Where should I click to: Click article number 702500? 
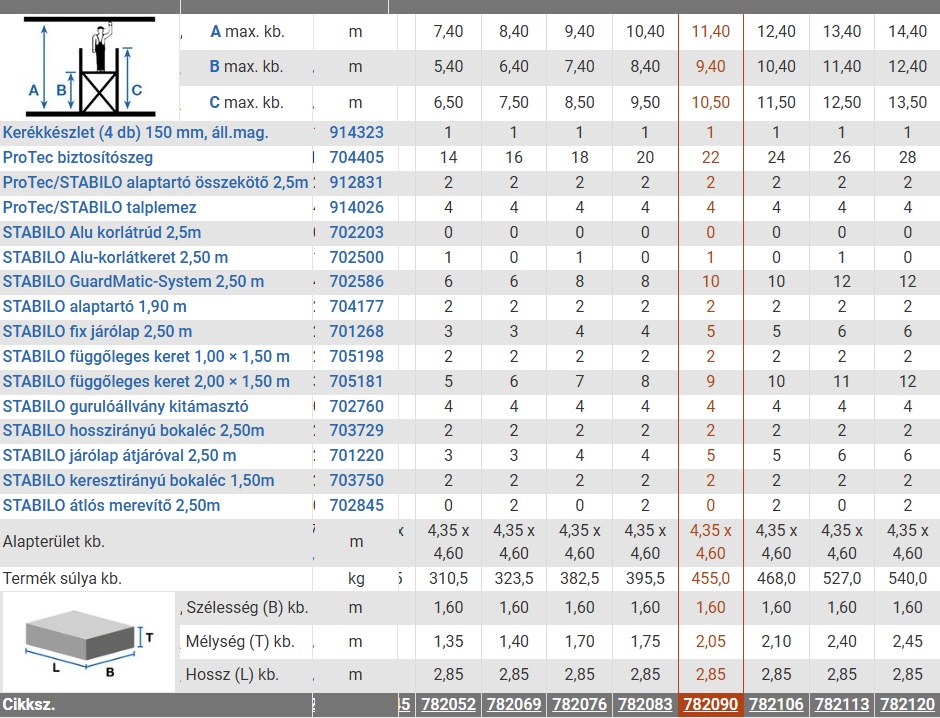point(357,258)
